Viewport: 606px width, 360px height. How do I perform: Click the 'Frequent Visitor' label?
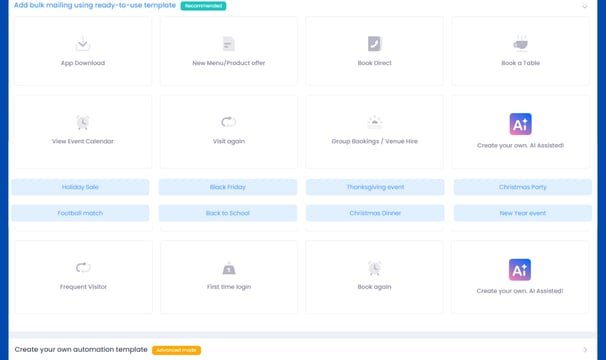point(83,287)
